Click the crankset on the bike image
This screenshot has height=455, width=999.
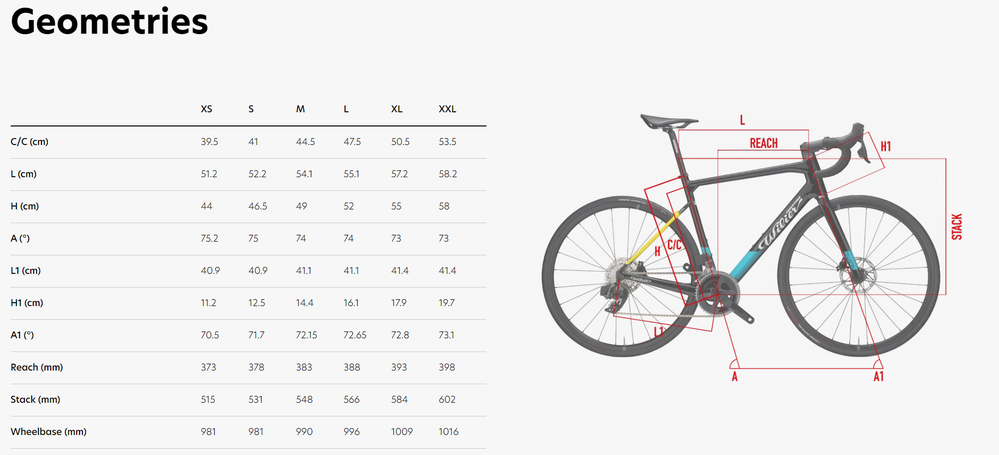[x=720, y=292]
